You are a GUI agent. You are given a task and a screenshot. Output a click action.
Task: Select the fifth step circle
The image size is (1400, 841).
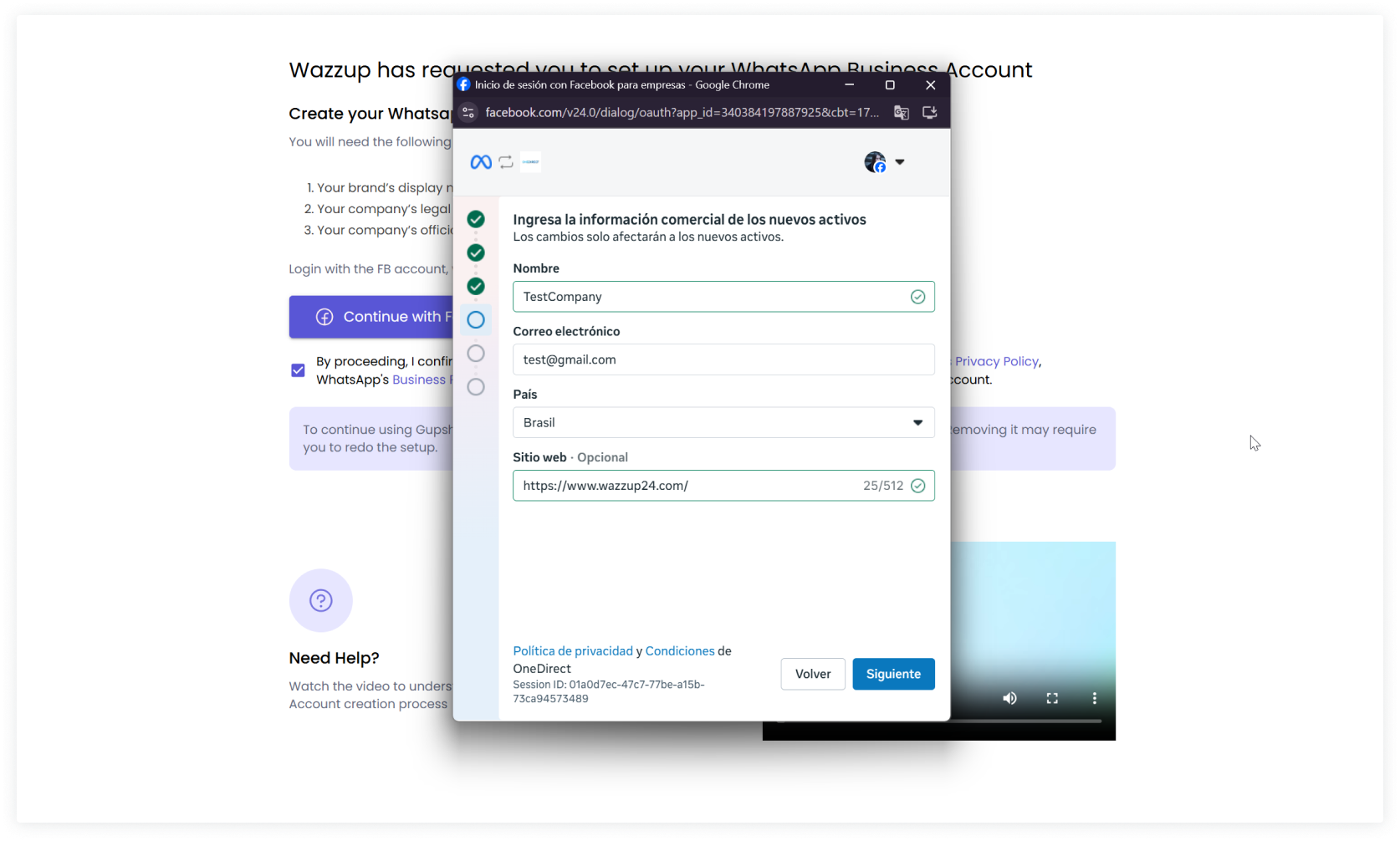click(476, 354)
